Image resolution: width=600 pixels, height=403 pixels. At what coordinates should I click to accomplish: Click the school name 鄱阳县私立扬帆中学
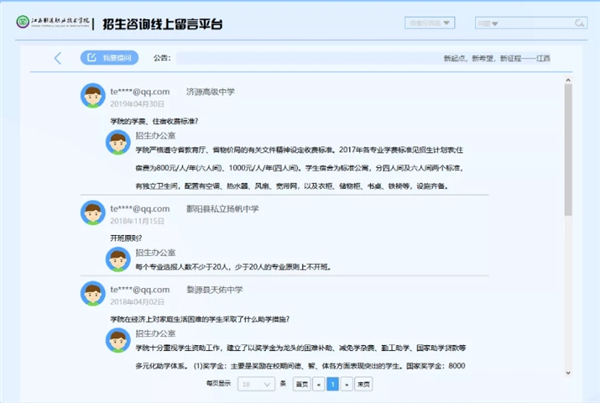(x=222, y=209)
